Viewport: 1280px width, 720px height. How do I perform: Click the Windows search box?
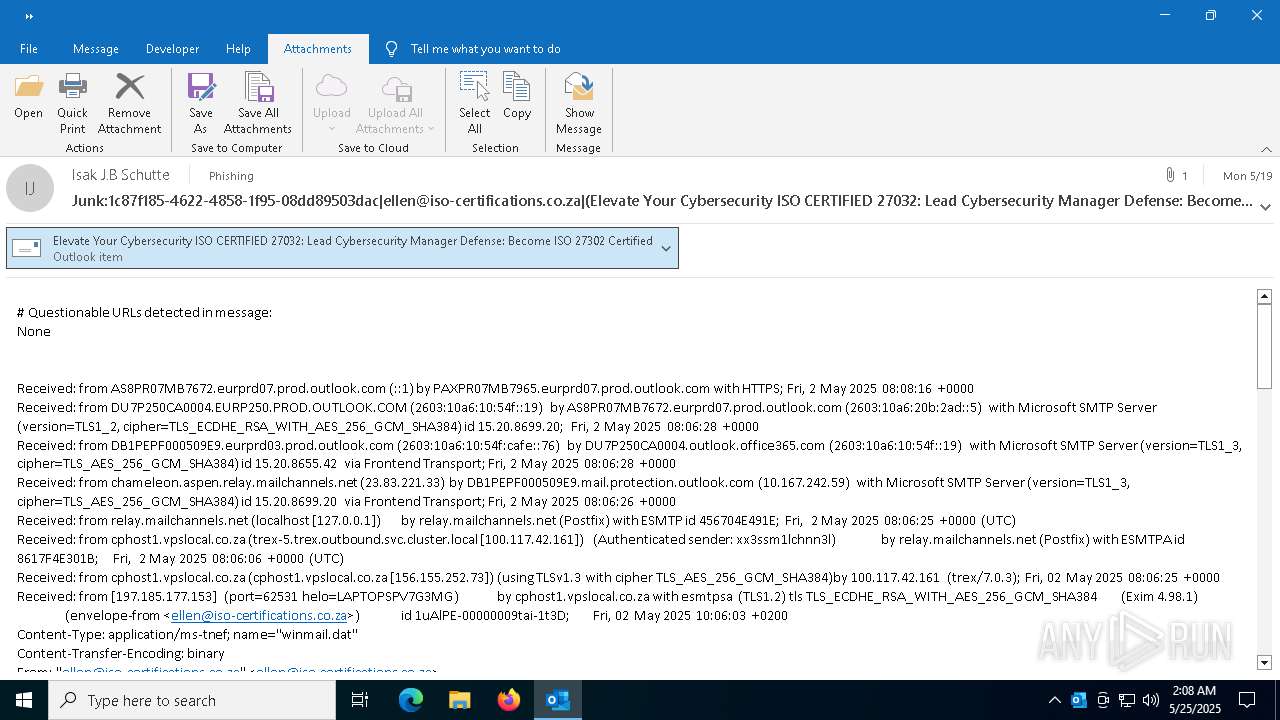[192, 700]
